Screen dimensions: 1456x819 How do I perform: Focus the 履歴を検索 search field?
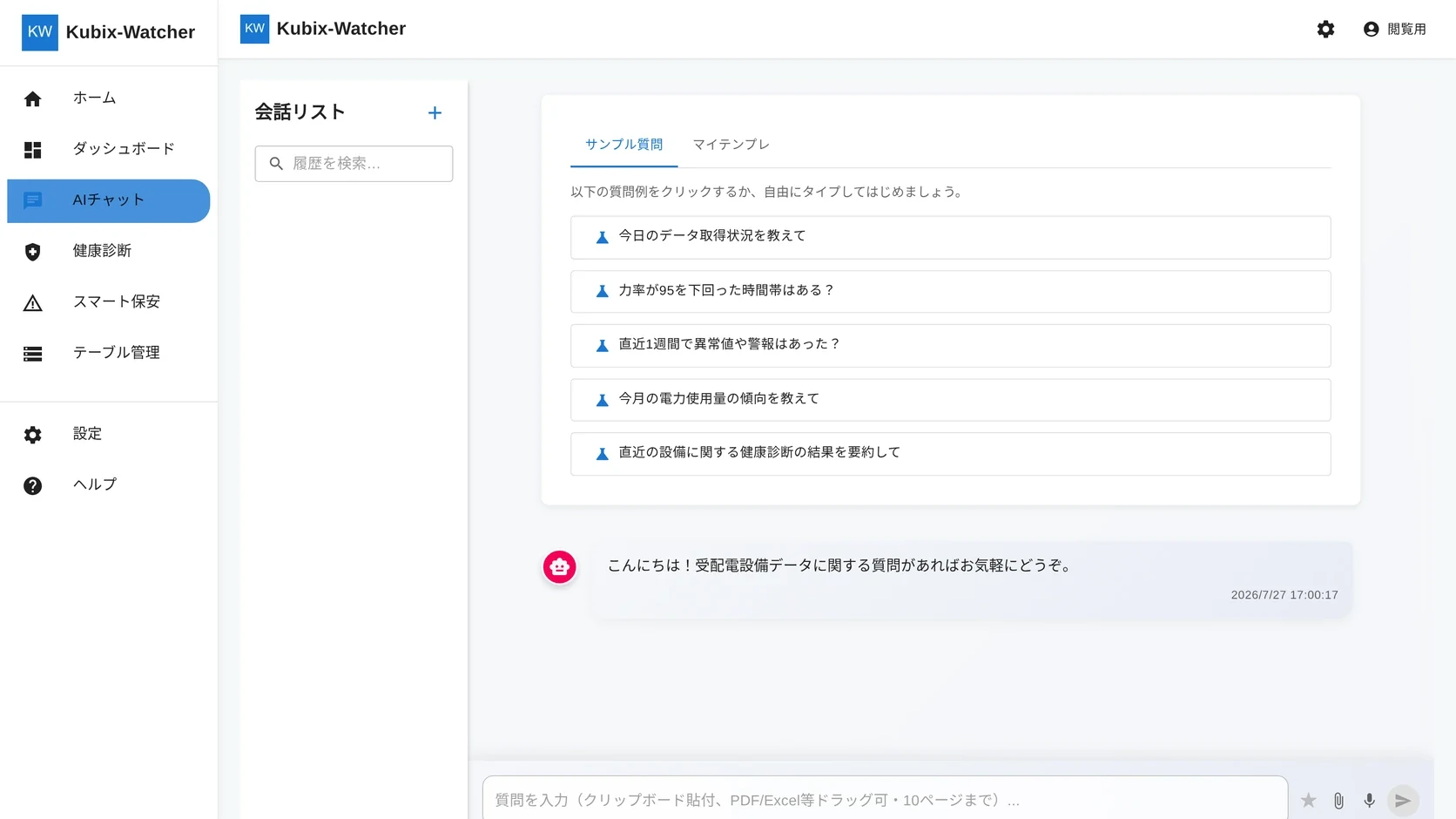(354, 164)
